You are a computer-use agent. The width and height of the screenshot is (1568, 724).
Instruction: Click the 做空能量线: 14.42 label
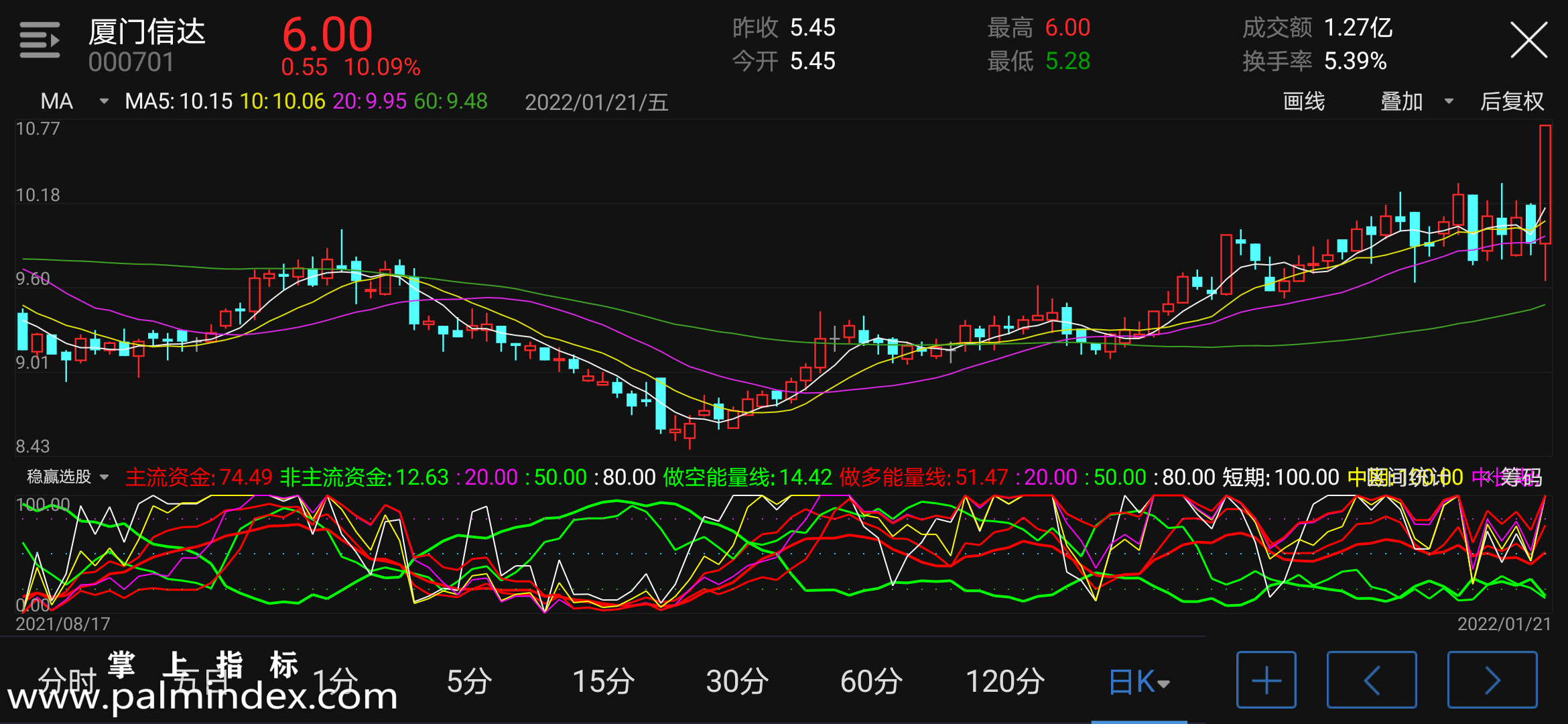[x=747, y=477]
